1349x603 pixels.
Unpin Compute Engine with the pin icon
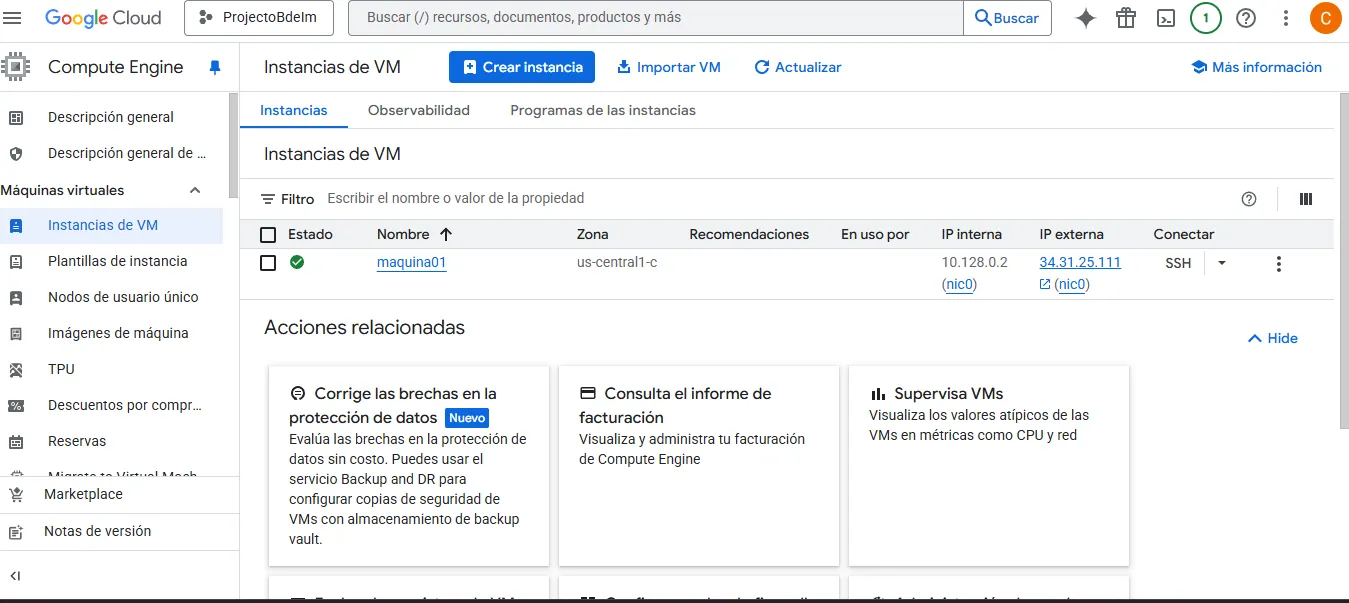click(214, 67)
